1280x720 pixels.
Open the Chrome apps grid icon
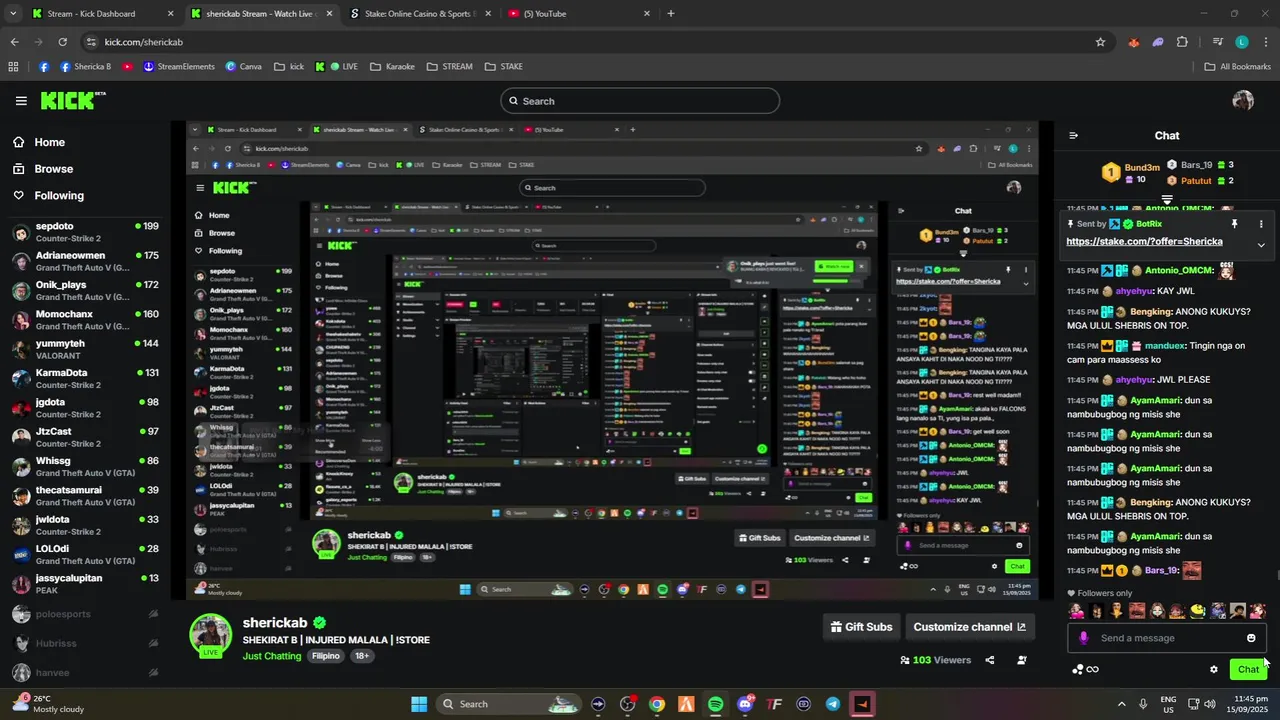(x=13, y=67)
